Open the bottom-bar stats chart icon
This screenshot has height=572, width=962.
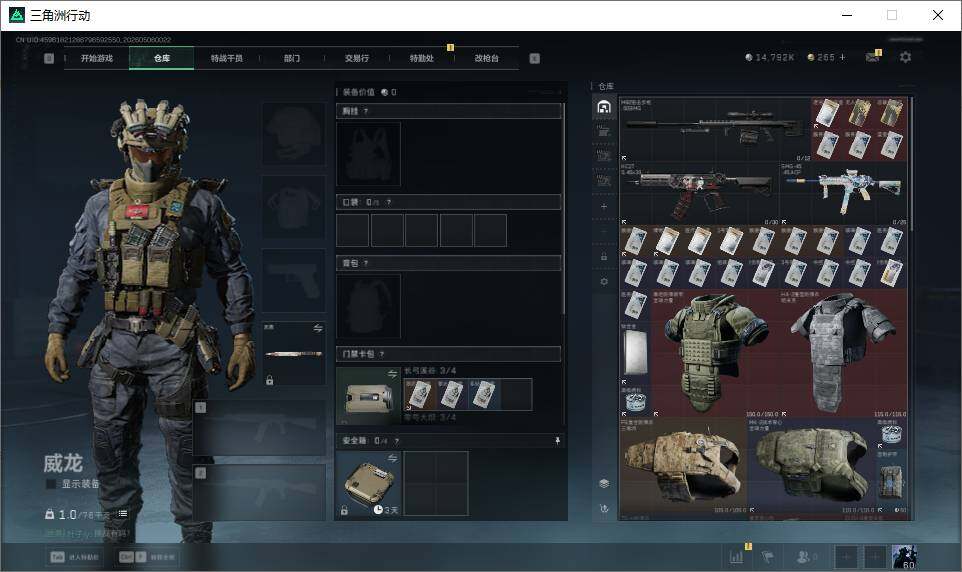pos(736,557)
